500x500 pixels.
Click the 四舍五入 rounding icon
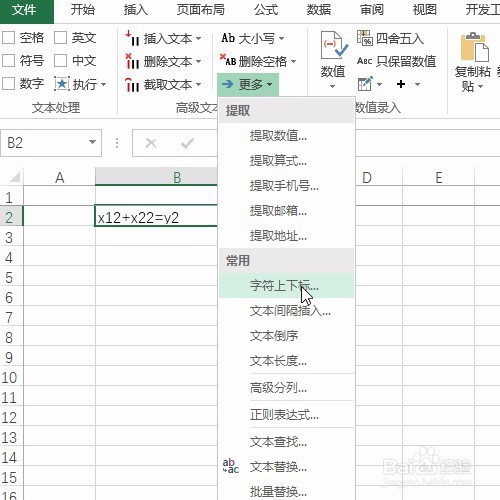coord(364,38)
